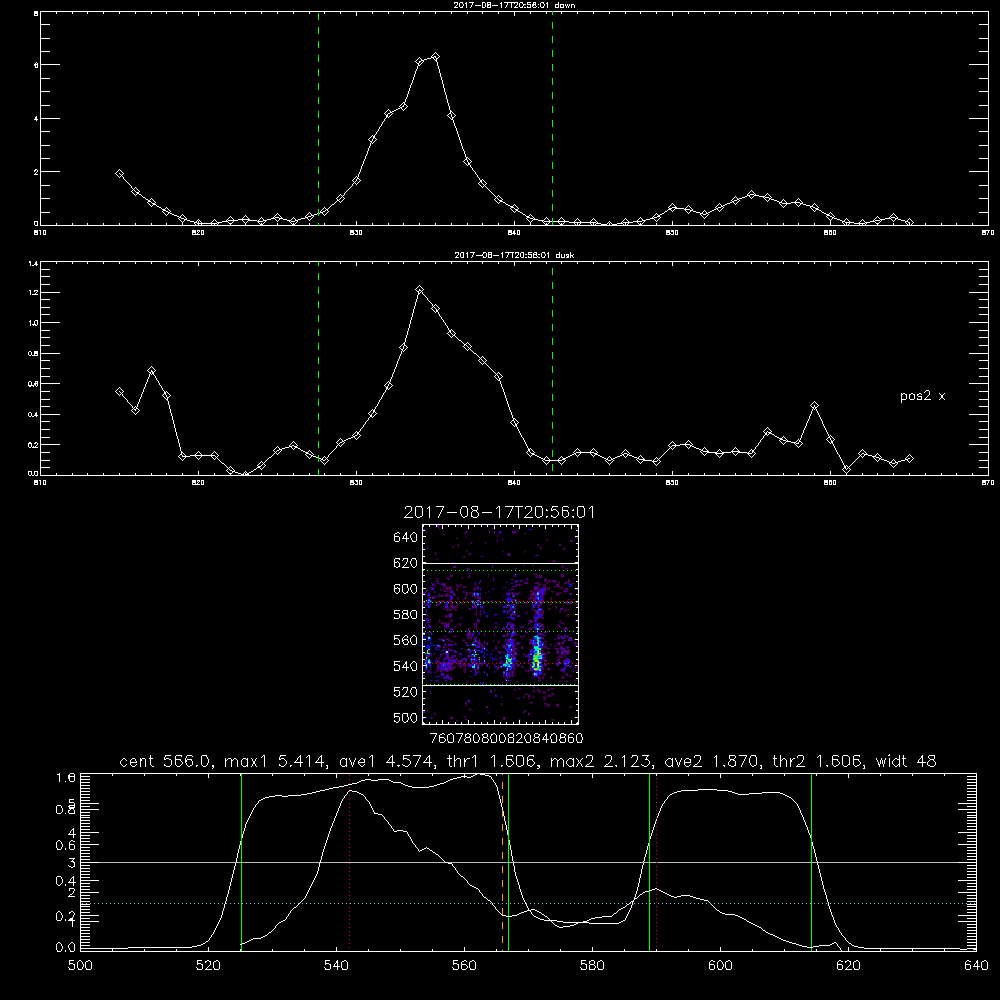Click the '640' y-axis label of spectral image
The width and height of the screenshot is (1000, 1000).
[x=405, y=538]
